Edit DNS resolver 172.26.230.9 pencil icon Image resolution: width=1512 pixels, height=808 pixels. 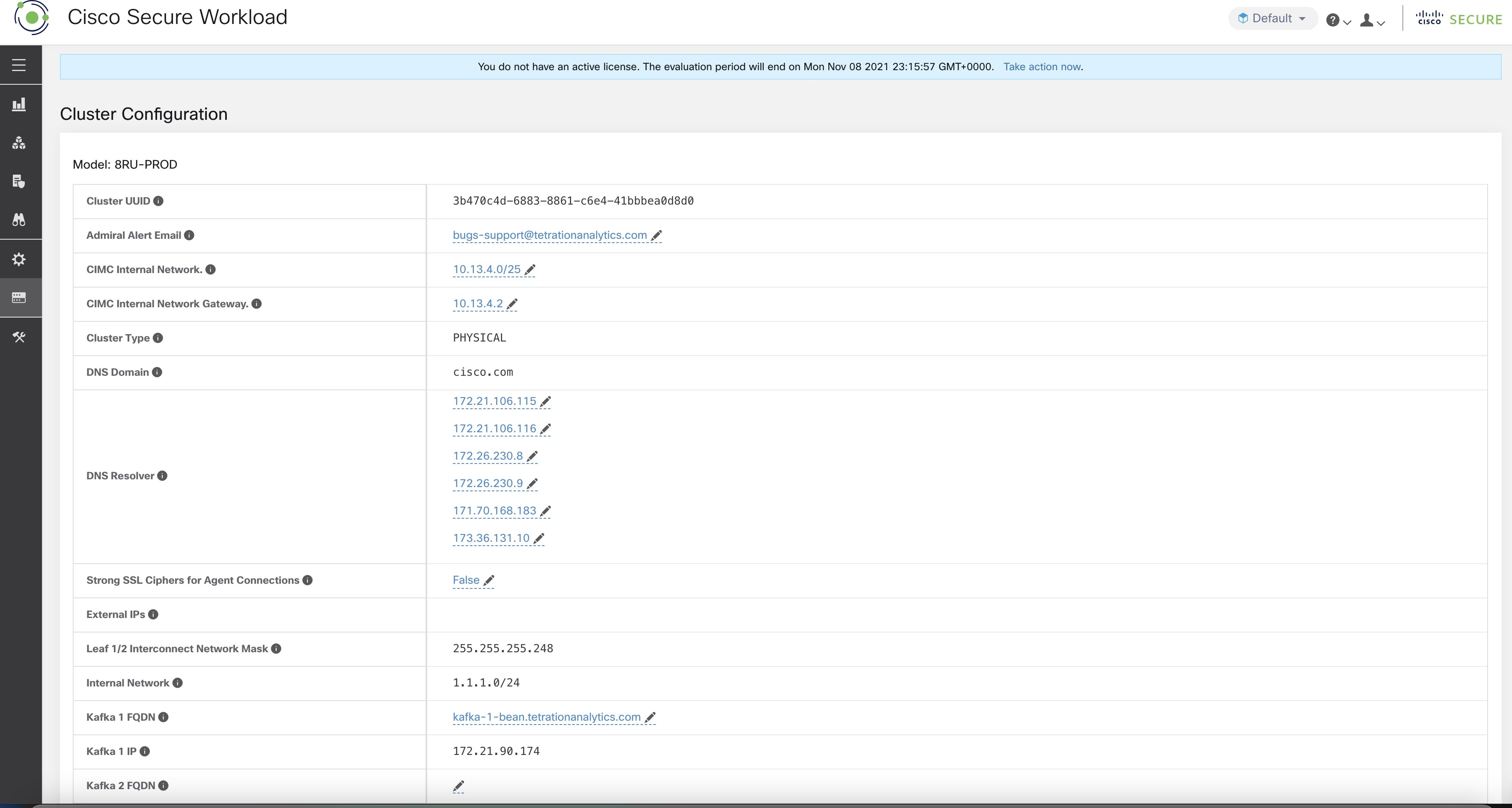(x=533, y=484)
